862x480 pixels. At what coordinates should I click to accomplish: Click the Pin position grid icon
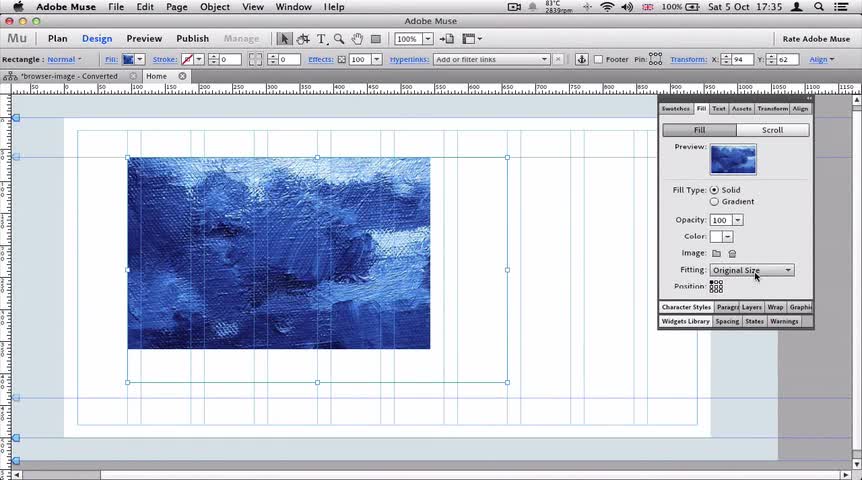coord(655,59)
